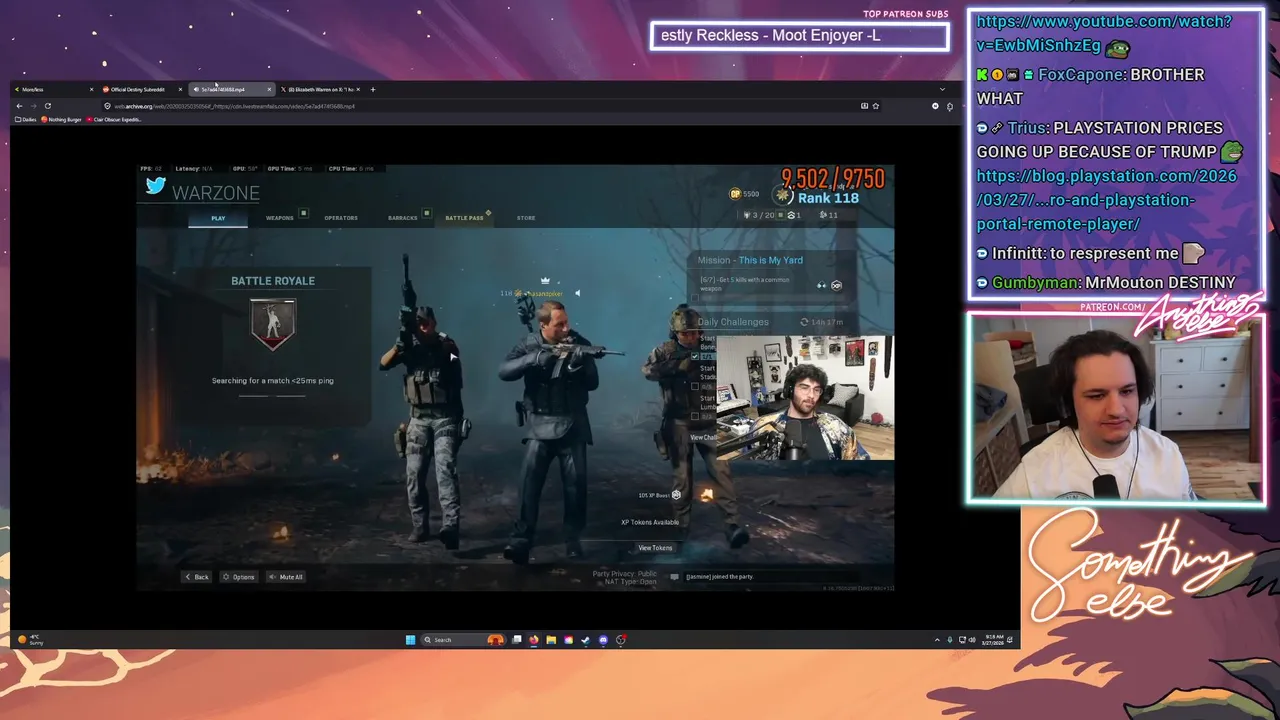
Task: Close the 5e7ad474f3688.mp4 tab
Action: 268,89
